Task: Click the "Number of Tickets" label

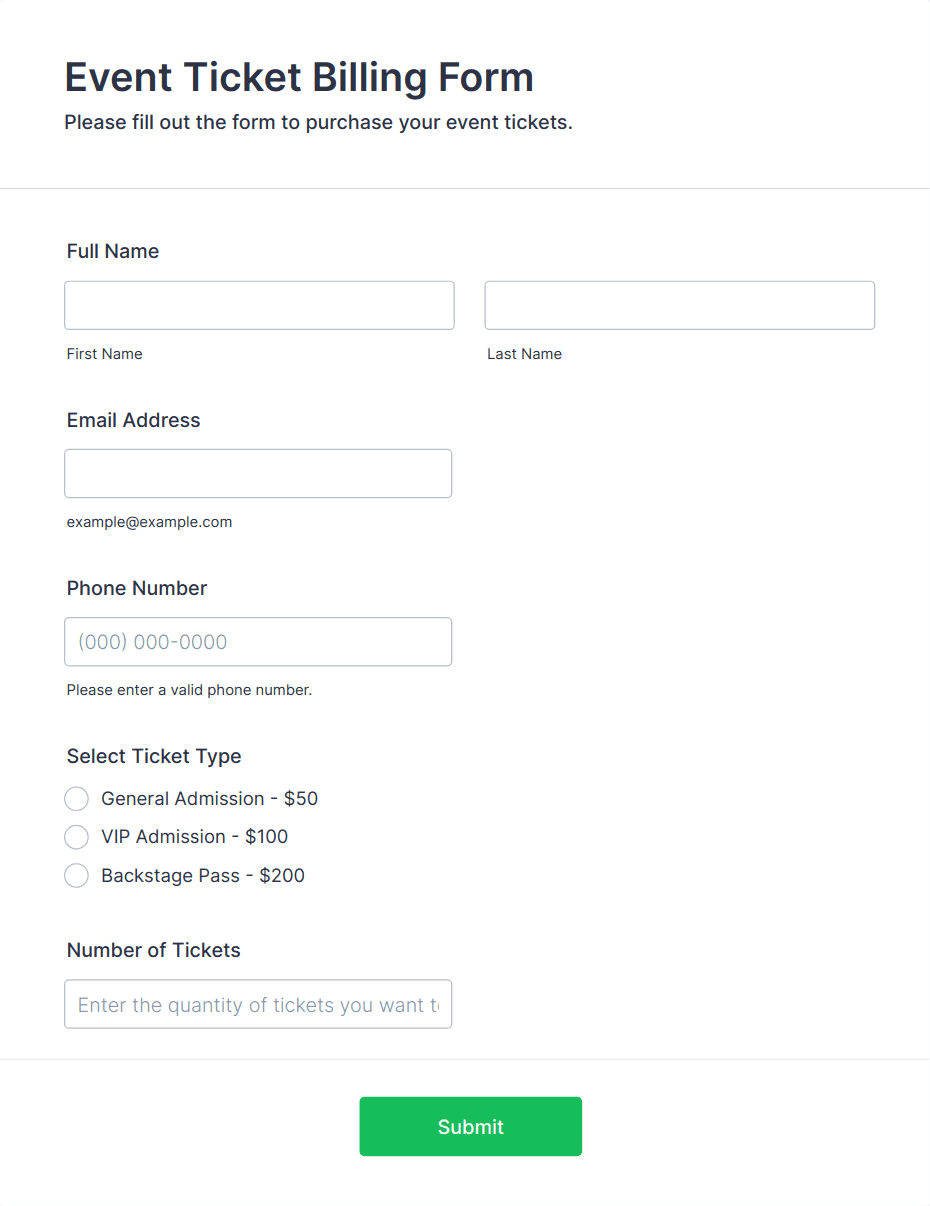Action: (x=154, y=950)
